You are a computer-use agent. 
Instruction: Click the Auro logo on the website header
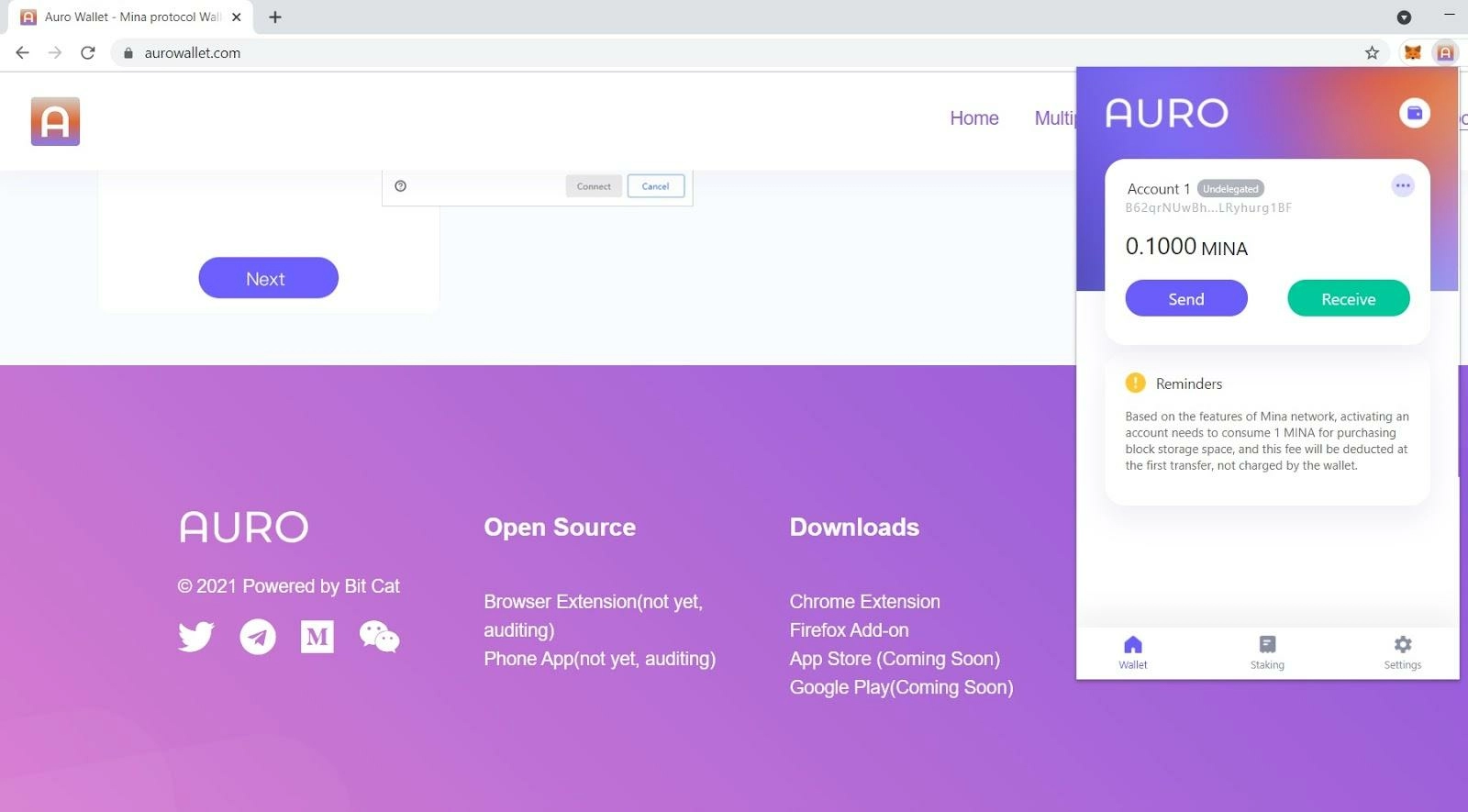pos(55,121)
